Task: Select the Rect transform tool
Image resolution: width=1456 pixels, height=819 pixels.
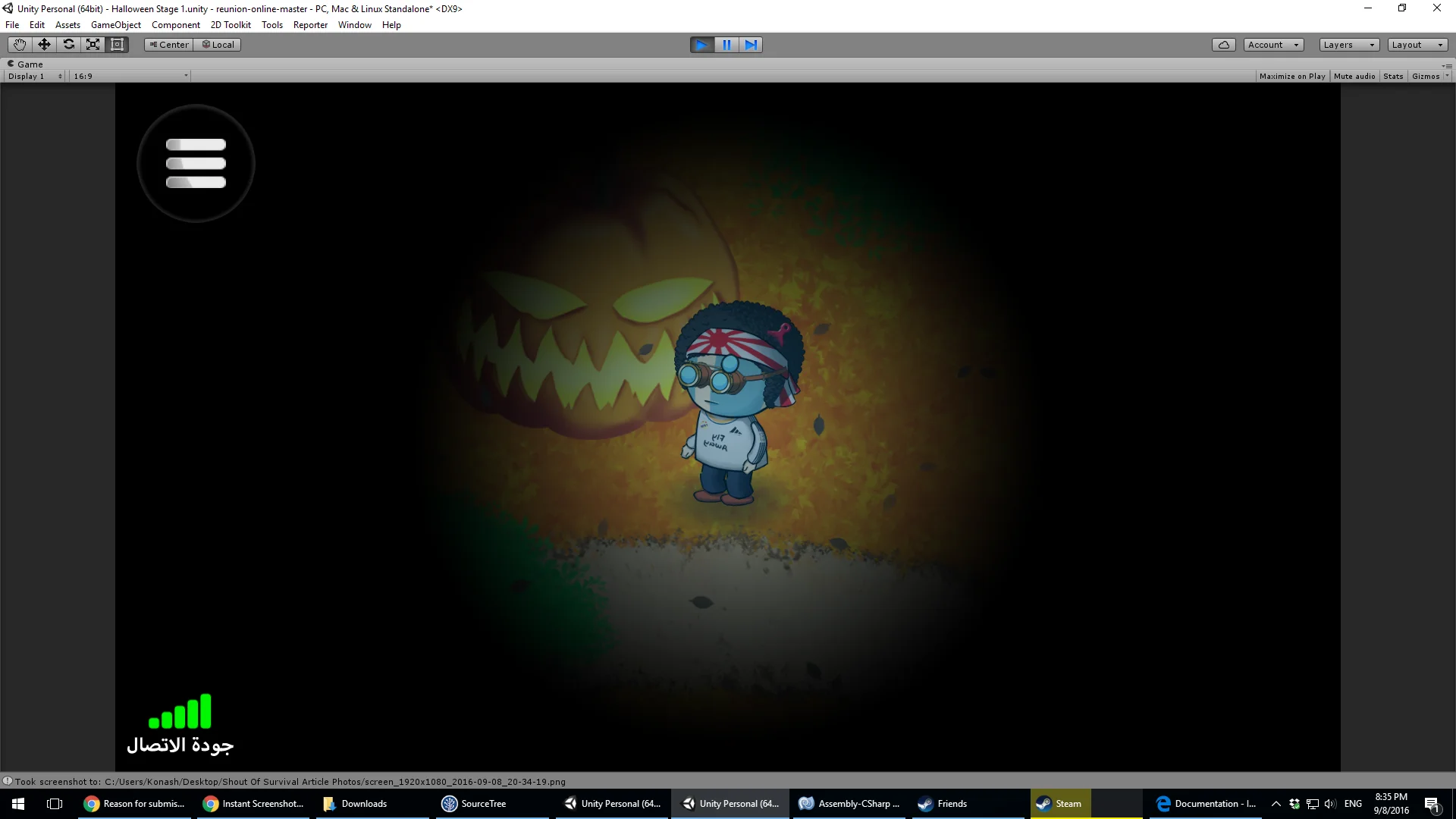Action: 117,45
